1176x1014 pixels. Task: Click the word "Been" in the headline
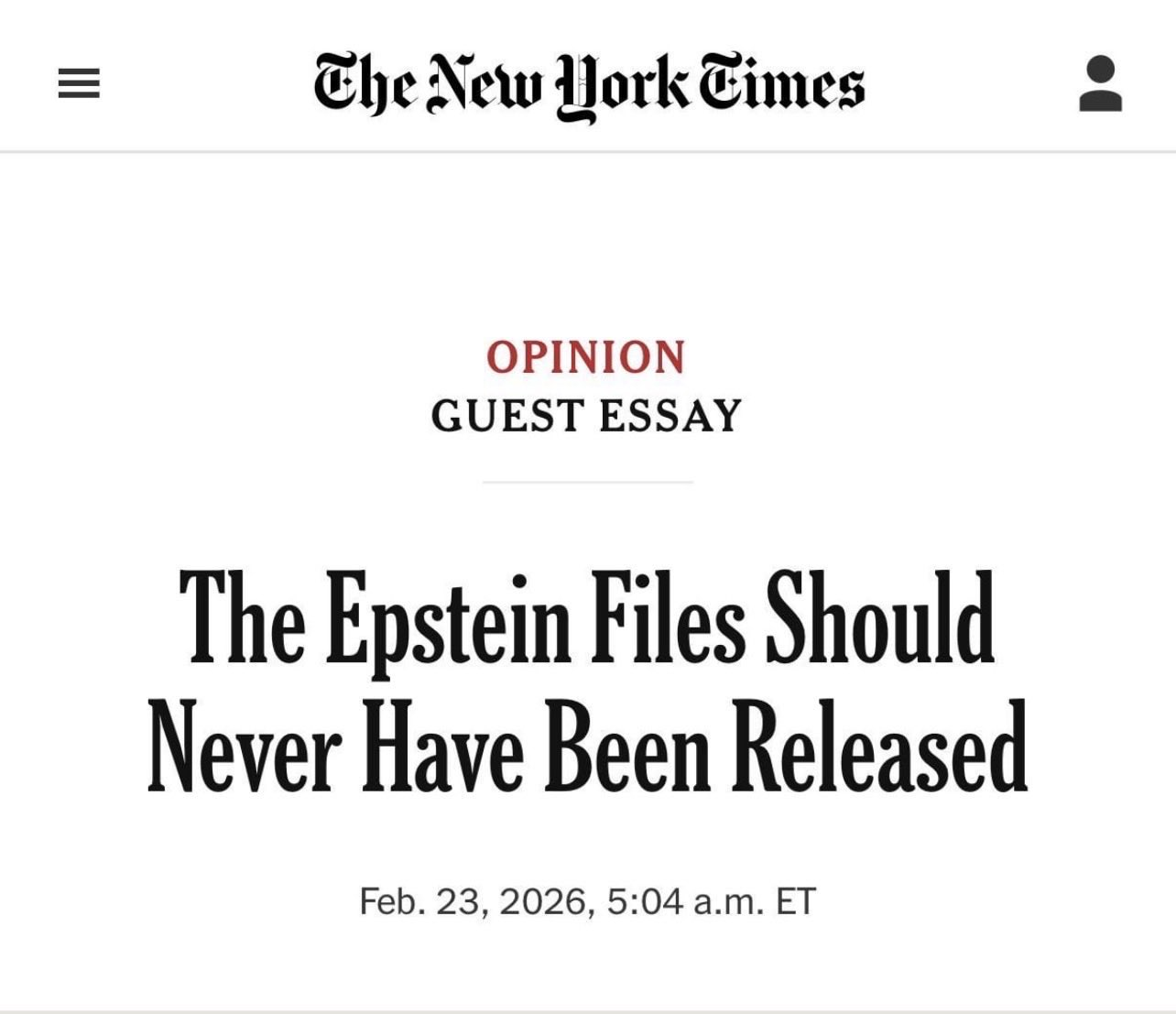click(x=627, y=746)
